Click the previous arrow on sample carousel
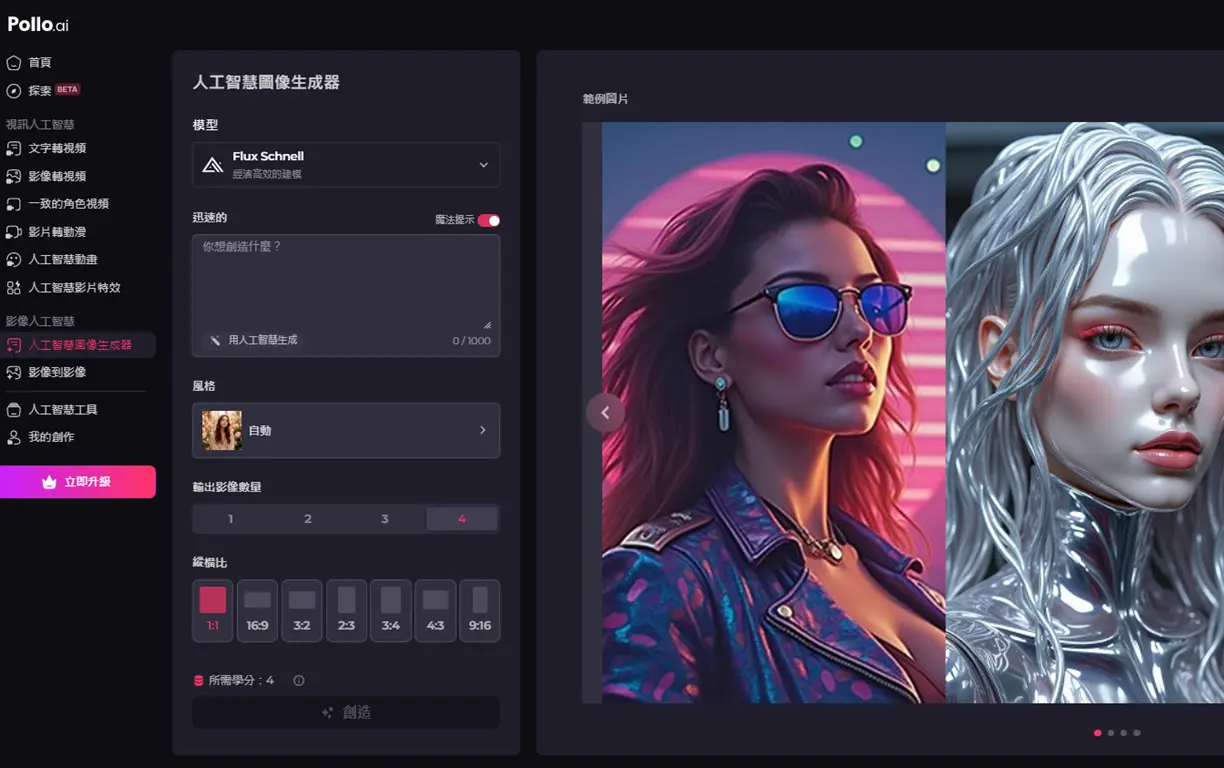Screen dimensions: 1224x768 pos(605,412)
